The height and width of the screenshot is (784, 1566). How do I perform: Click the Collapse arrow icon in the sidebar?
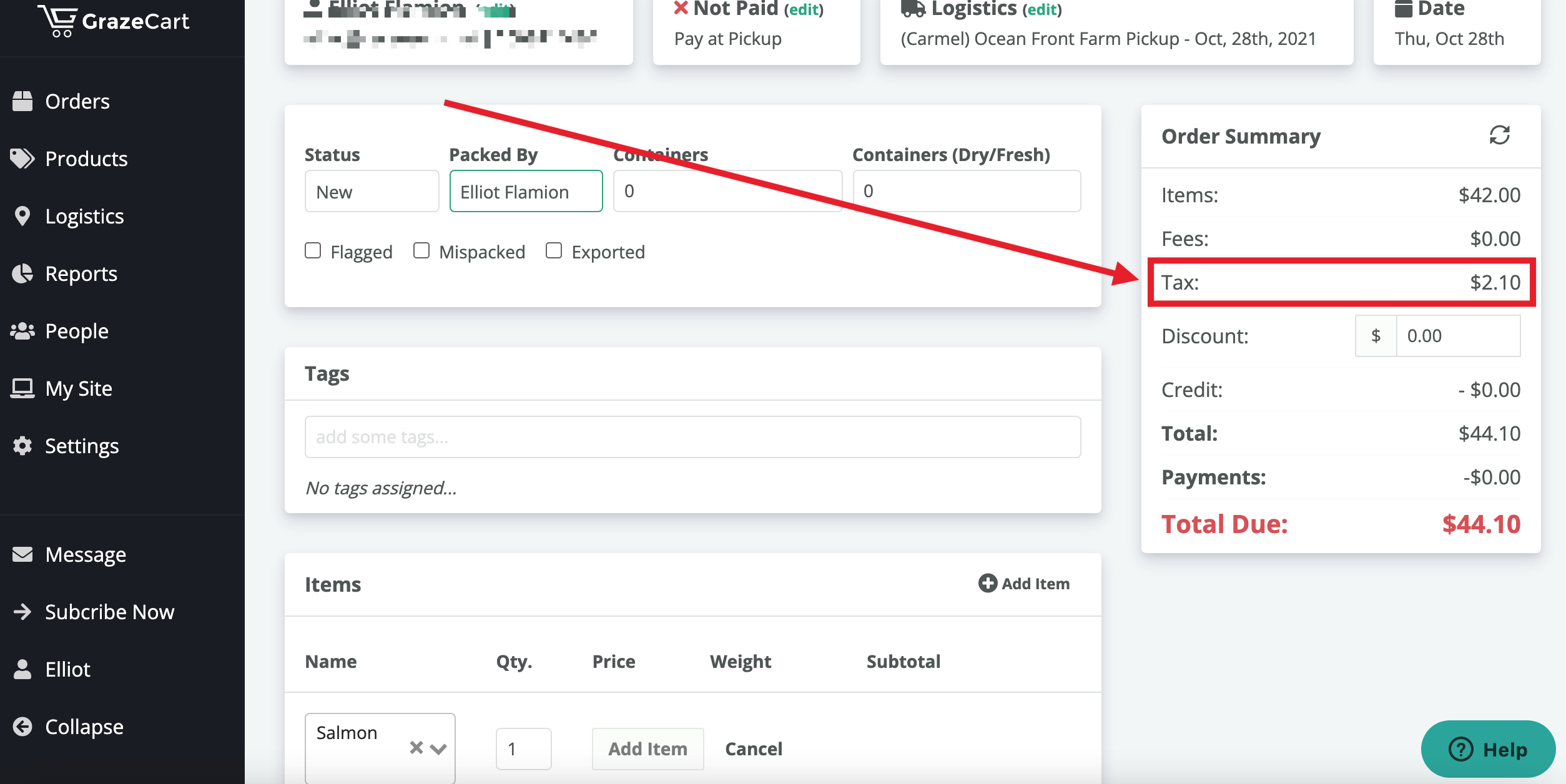22,727
